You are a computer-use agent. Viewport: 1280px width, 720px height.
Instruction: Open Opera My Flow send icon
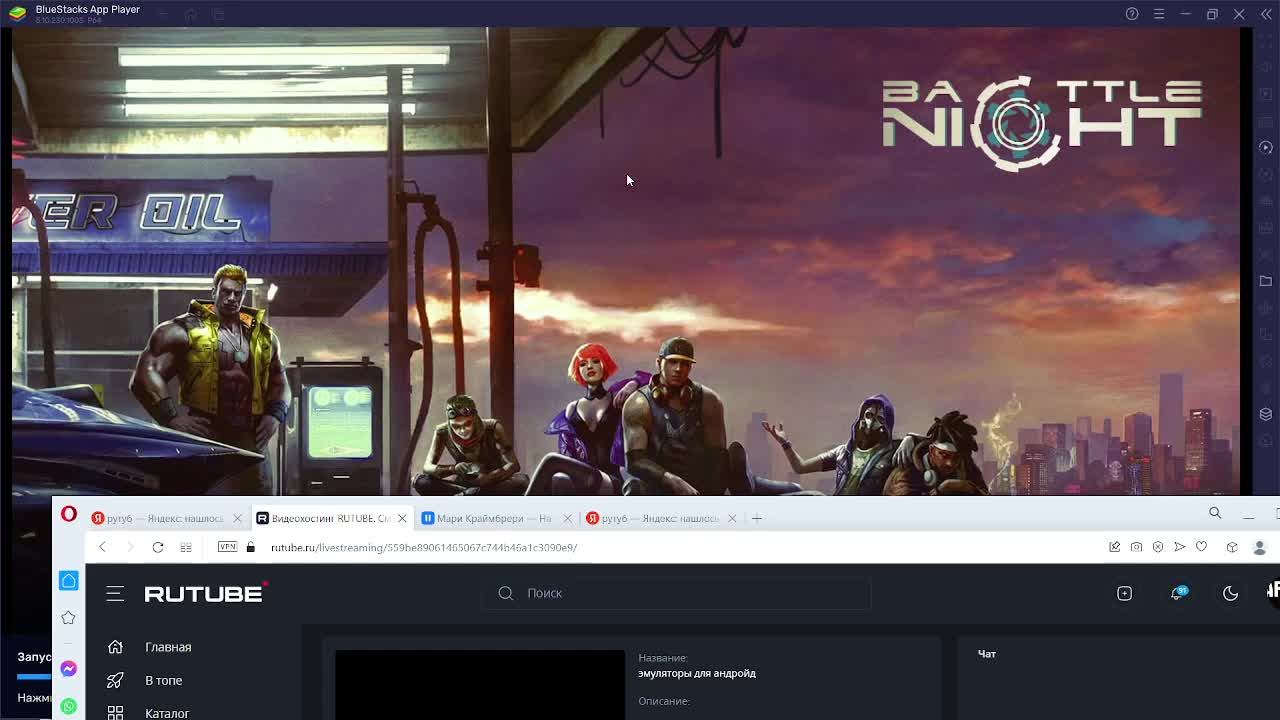pos(1180,547)
